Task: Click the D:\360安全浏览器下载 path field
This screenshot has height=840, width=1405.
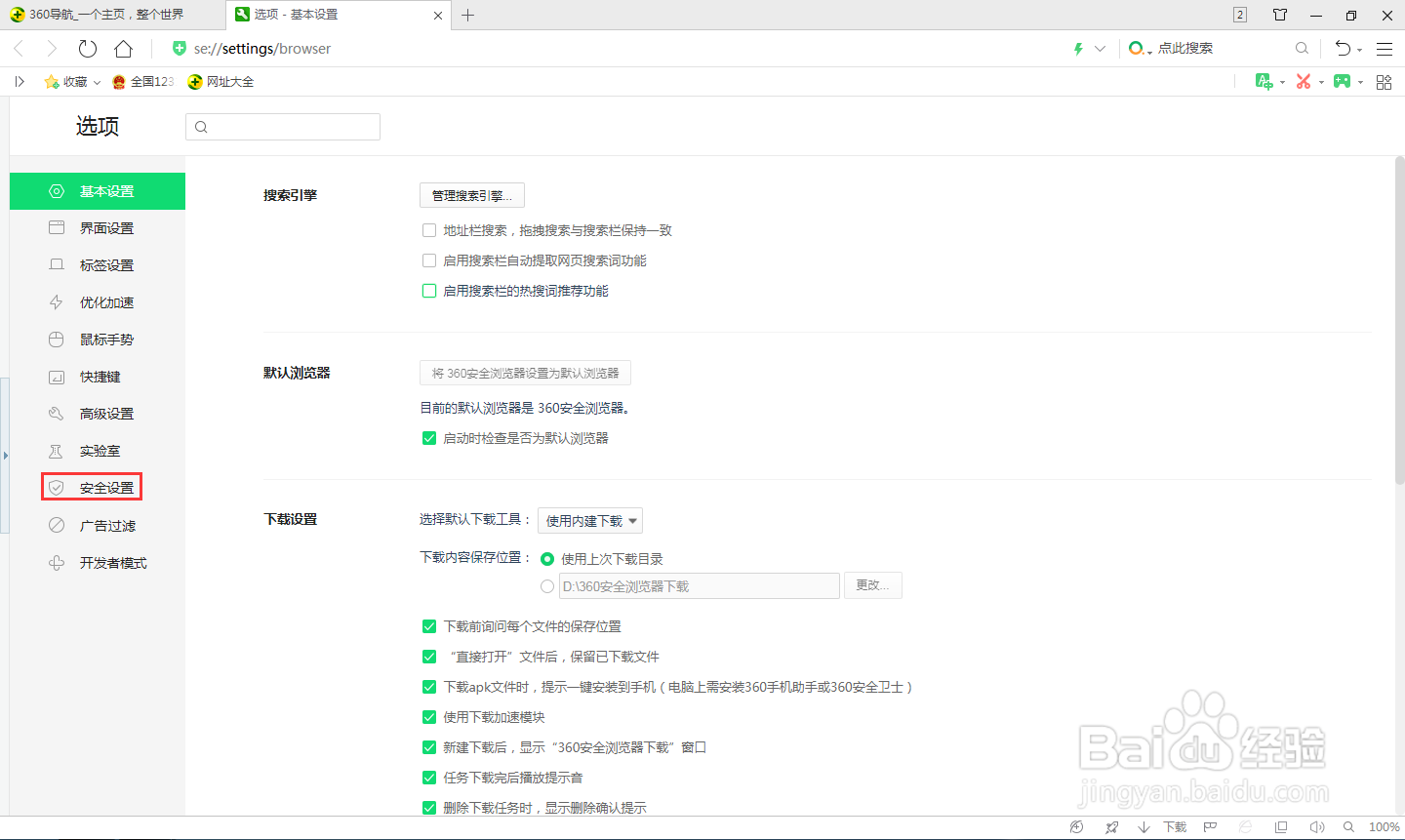Action: [700, 585]
